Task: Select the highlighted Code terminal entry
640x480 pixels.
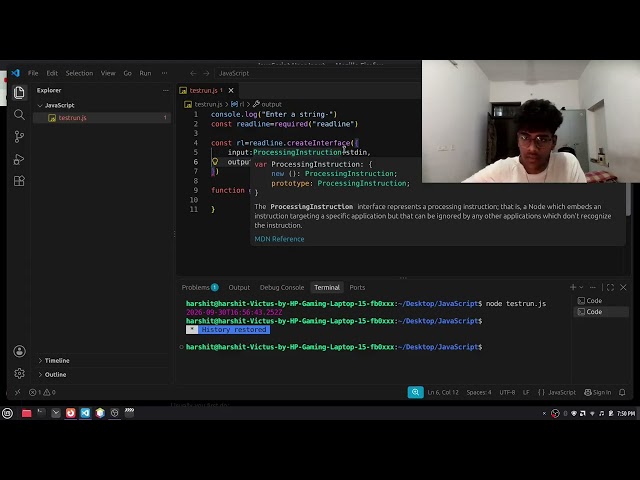Action: click(602, 312)
